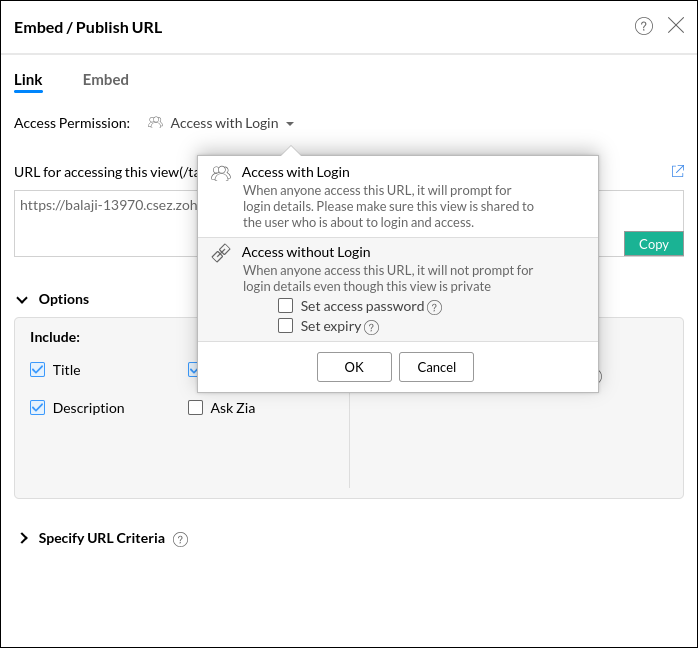Open the Access Permission dropdown

point(222,123)
